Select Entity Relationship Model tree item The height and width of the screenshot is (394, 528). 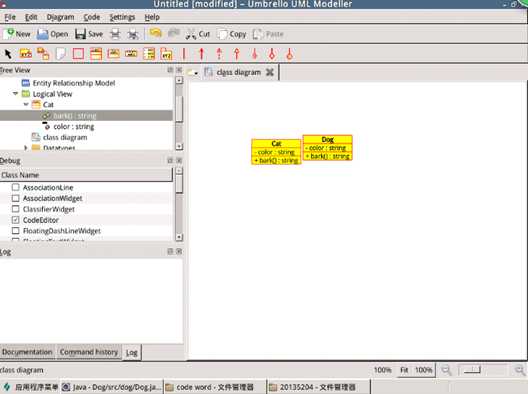coord(74,83)
